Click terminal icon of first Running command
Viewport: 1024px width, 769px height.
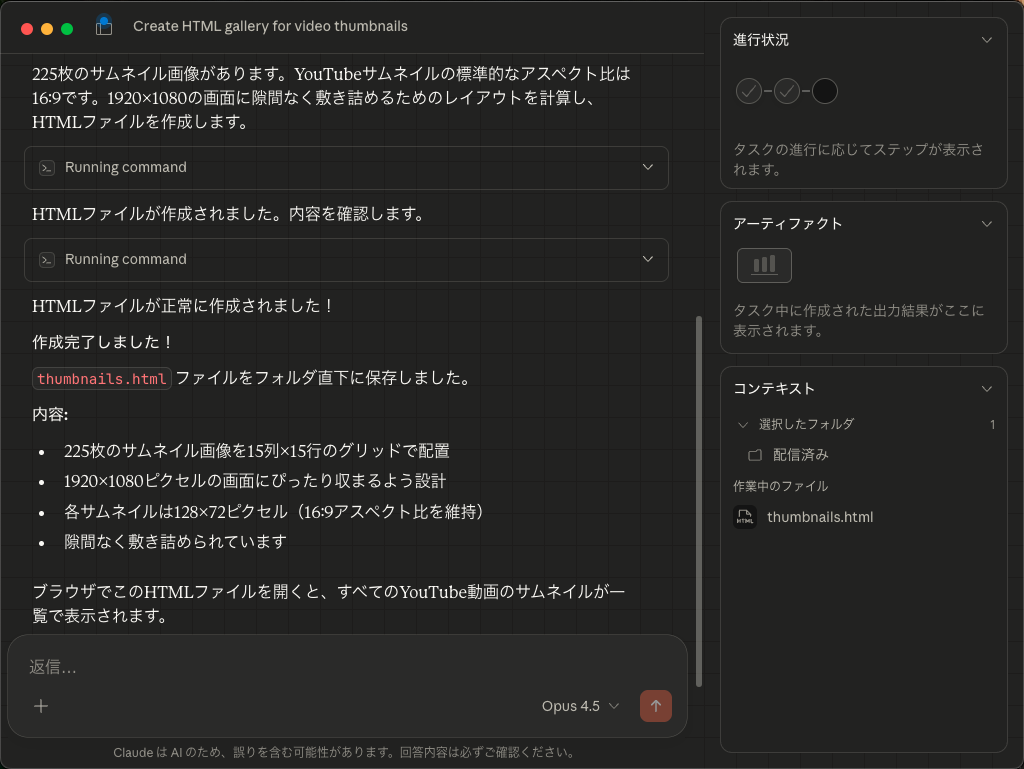click(46, 168)
